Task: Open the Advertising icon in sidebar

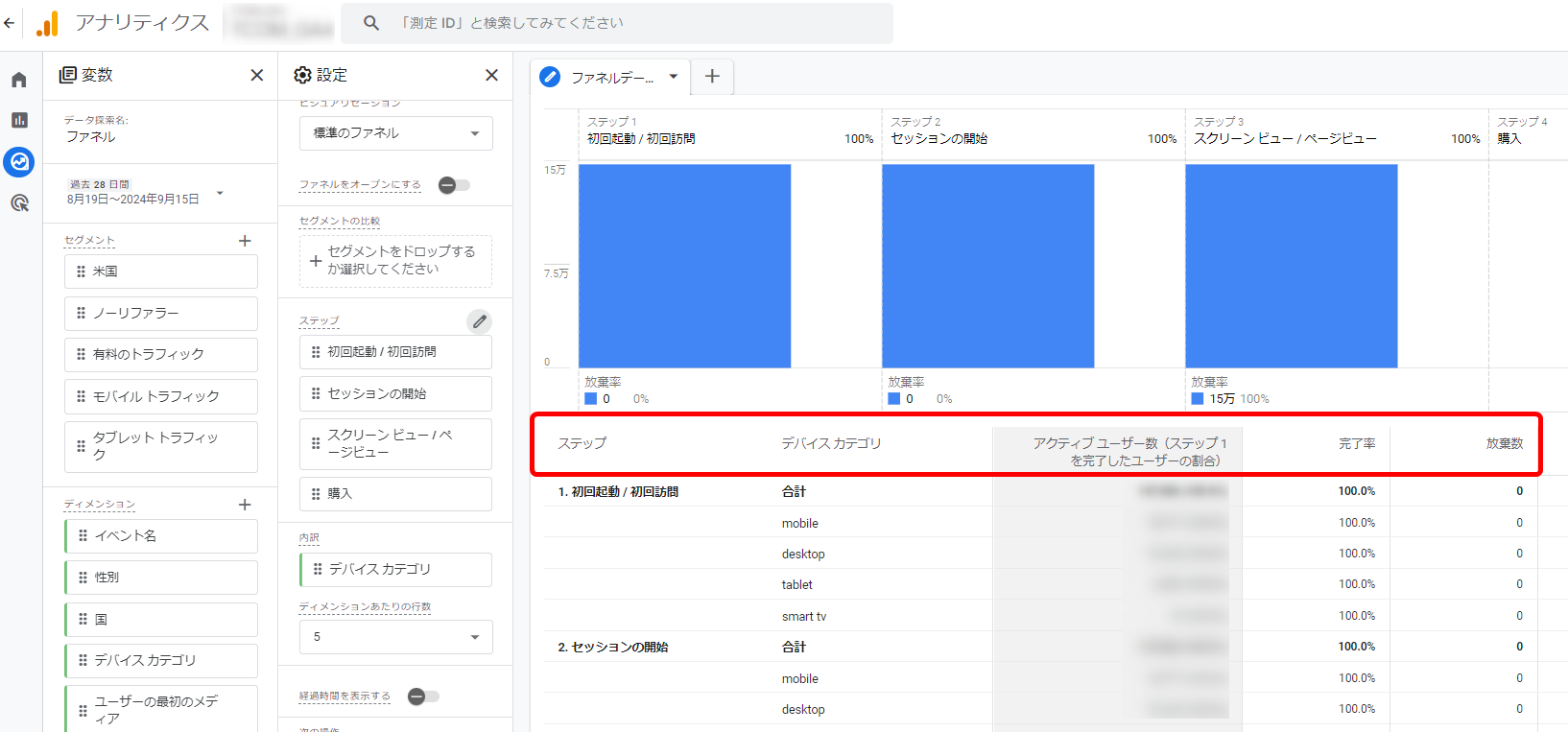Action: pyautogui.click(x=19, y=202)
